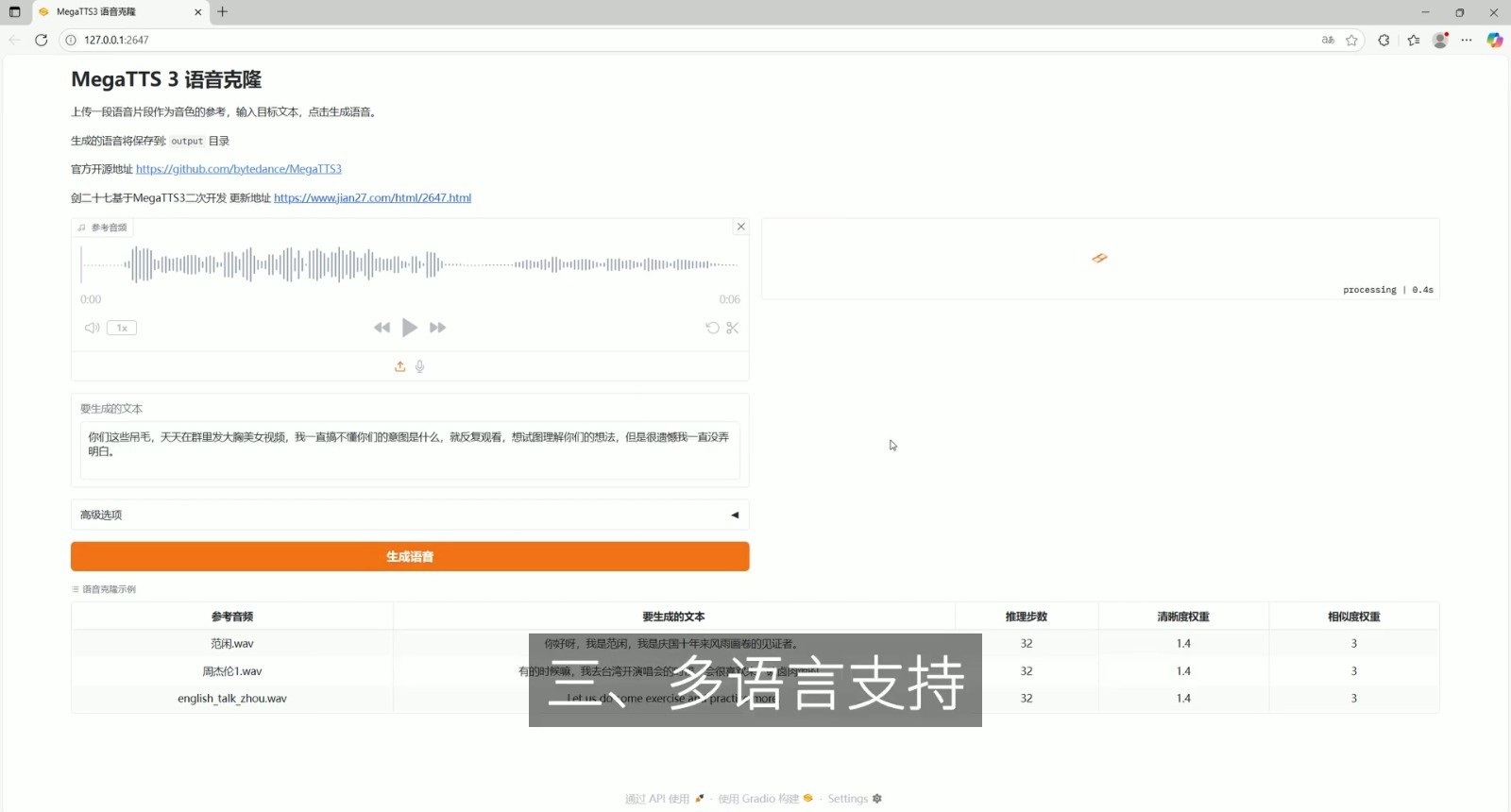Change playback speed 1x button
The height and width of the screenshot is (812, 1511).
click(x=122, y=328)
